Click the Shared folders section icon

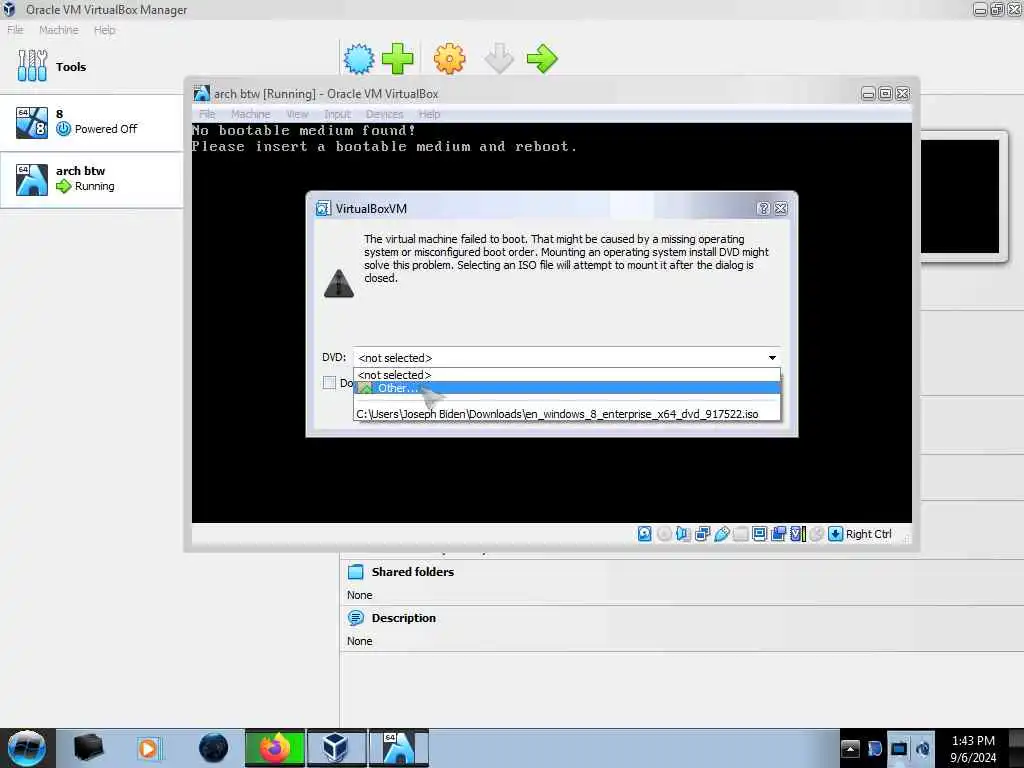coord(356,572)
